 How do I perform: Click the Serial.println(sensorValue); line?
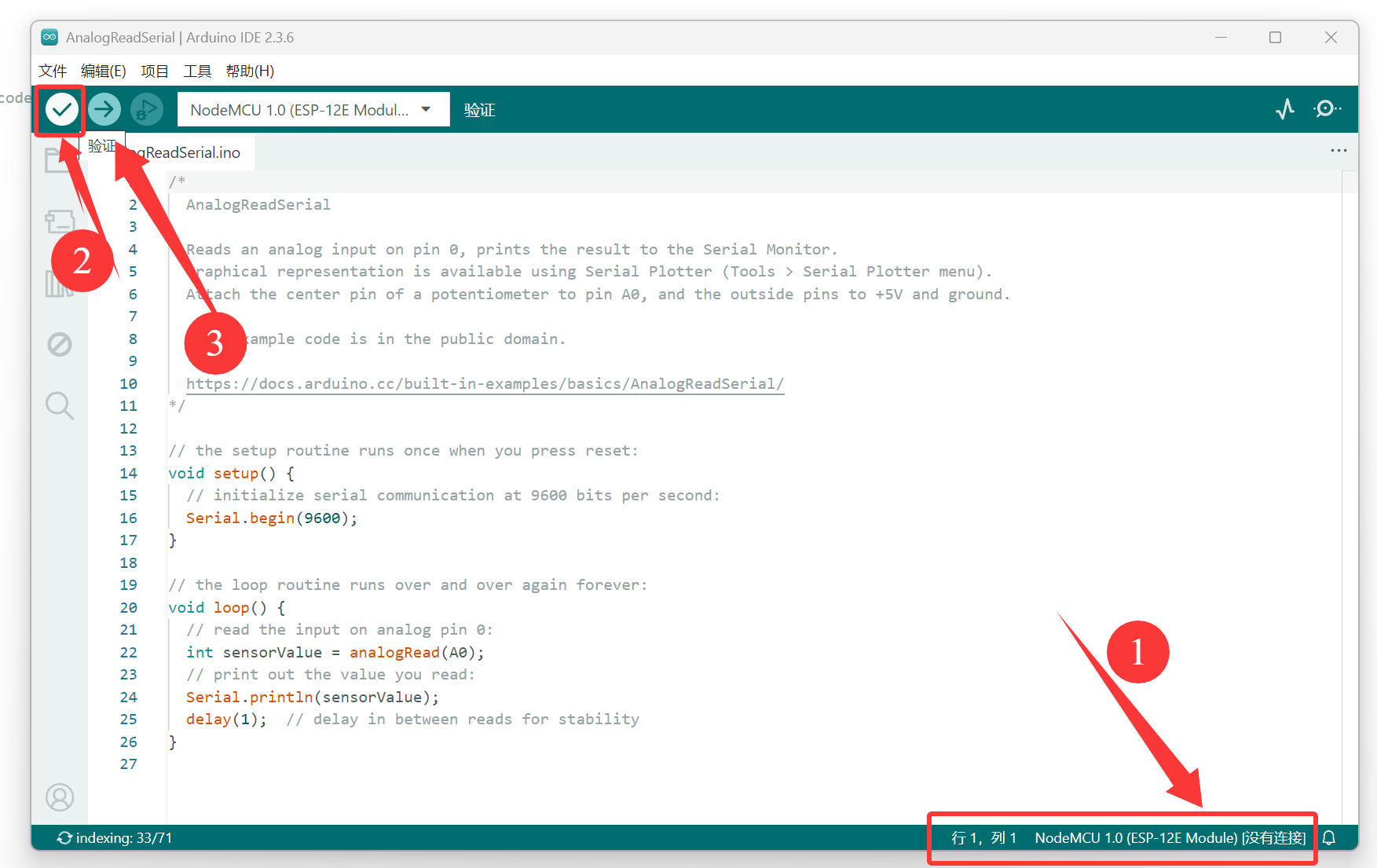[312, 697]
